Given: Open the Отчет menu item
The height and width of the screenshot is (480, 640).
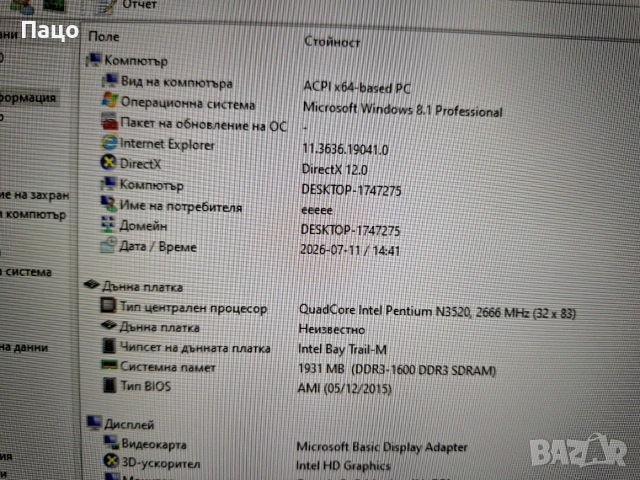Looking at the screenshot, I should [x=140, y=5].
